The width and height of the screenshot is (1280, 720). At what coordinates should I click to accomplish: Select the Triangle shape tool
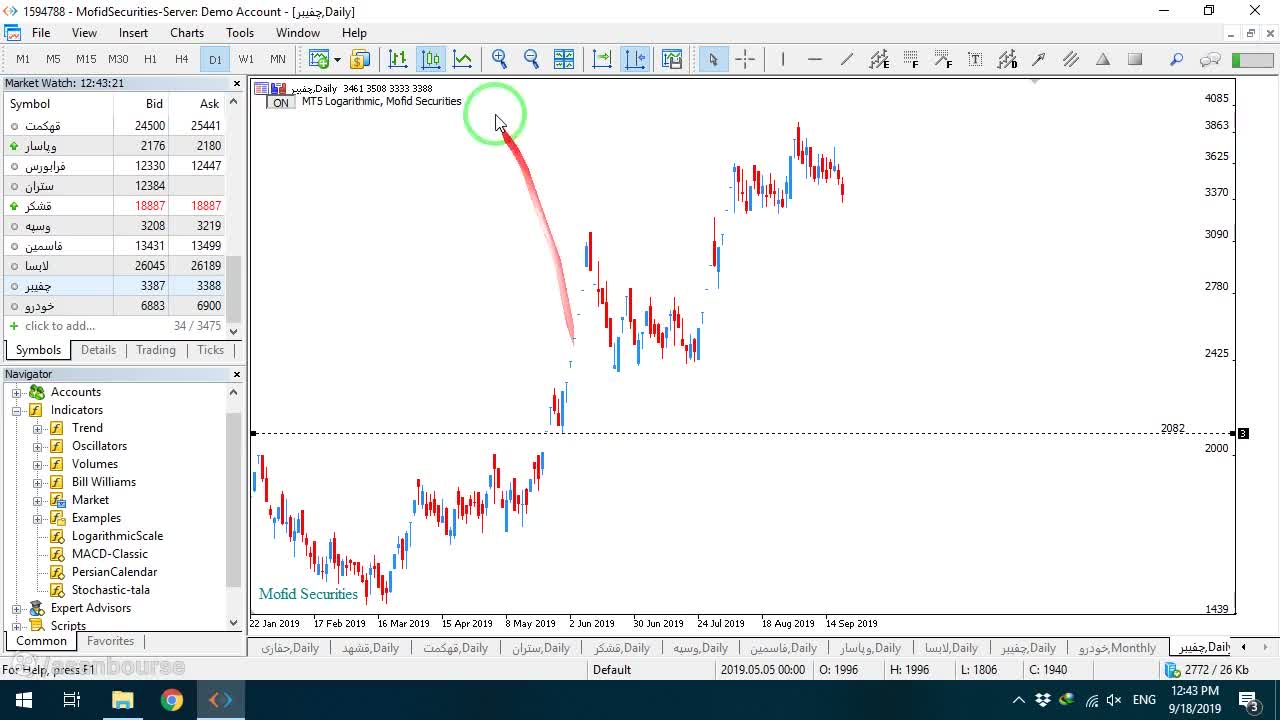1103,59
